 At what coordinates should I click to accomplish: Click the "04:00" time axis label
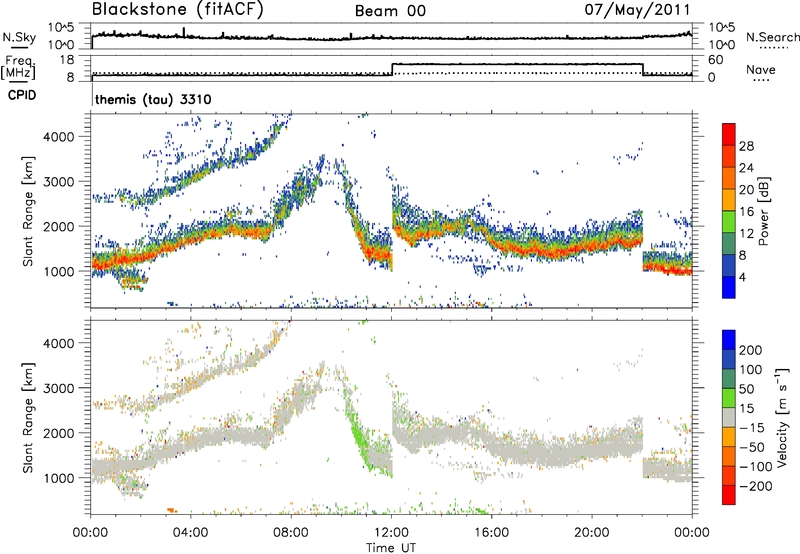click(x=191, y=533)
